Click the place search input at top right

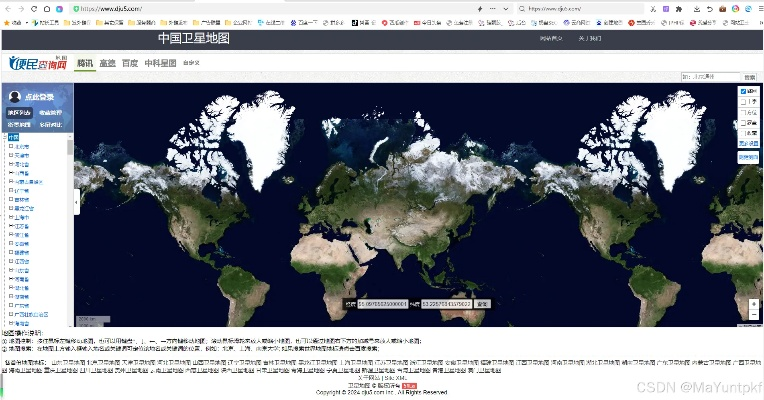tap(710, 76)
